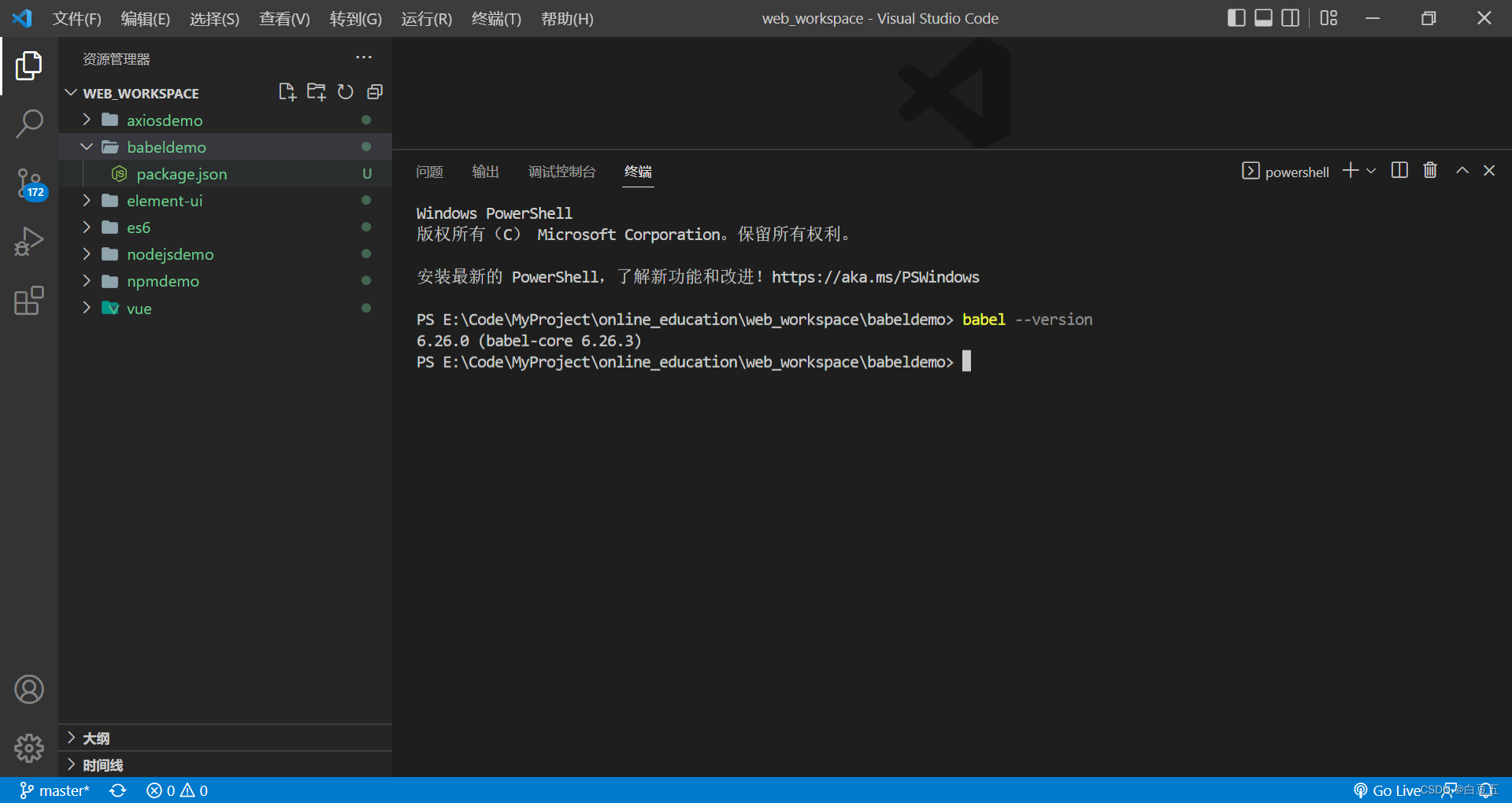Create a new folder in WEB_WORKSPACE
The width and height of the screenshot is (1512, 803).
[317, 92]
